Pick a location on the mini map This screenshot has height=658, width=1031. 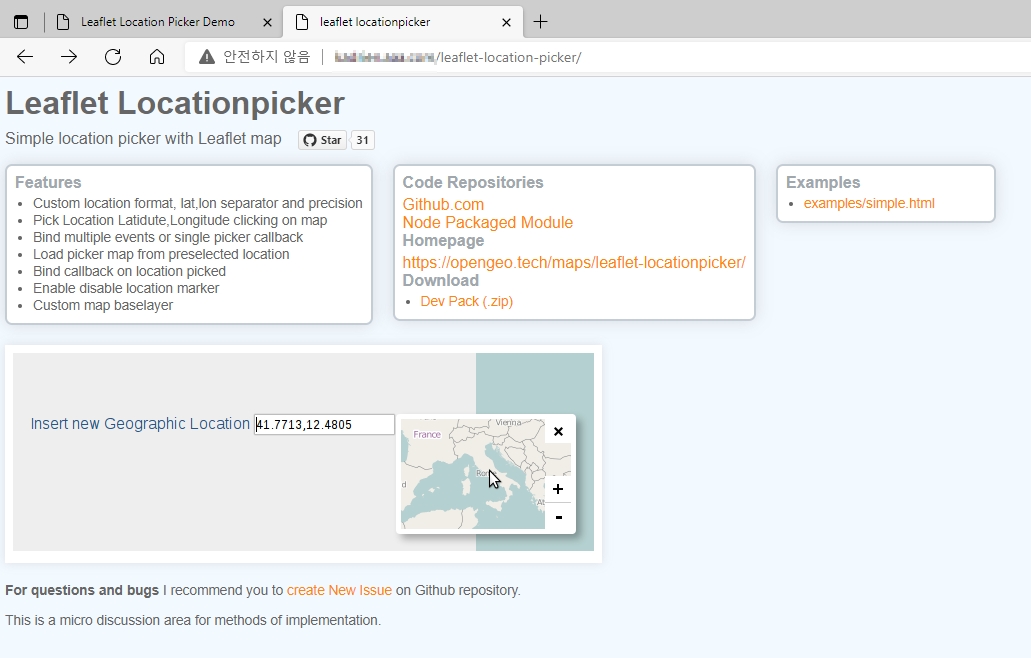(x=473, y=474)
